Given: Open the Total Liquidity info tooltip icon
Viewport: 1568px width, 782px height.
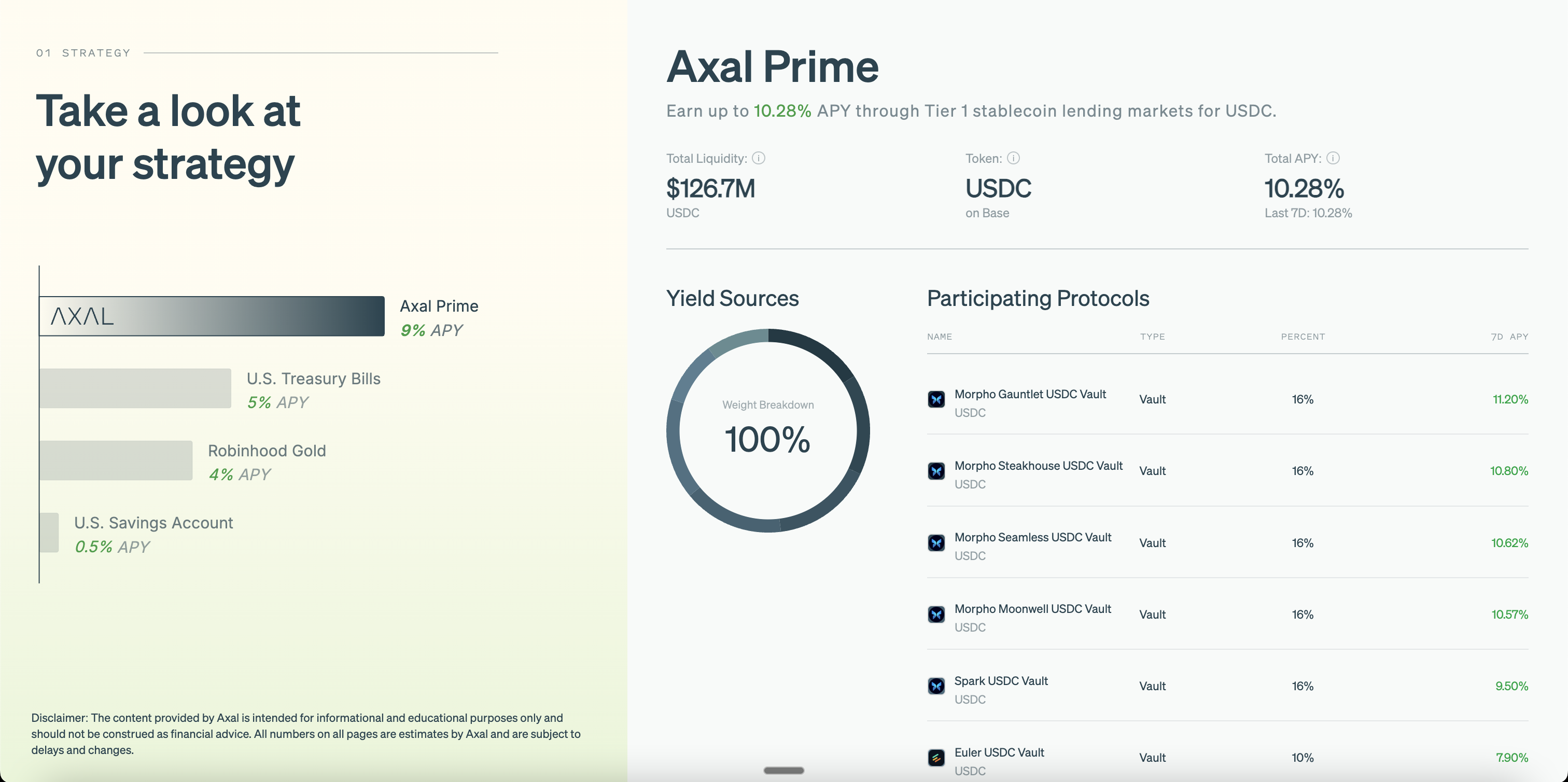Looking at the screenshot, I should coord(759,158).
